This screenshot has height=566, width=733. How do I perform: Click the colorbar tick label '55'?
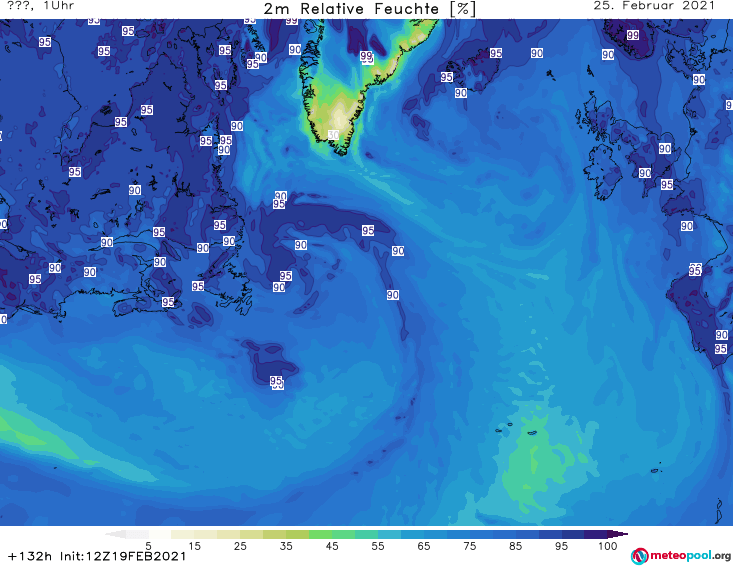click(378, 546)
